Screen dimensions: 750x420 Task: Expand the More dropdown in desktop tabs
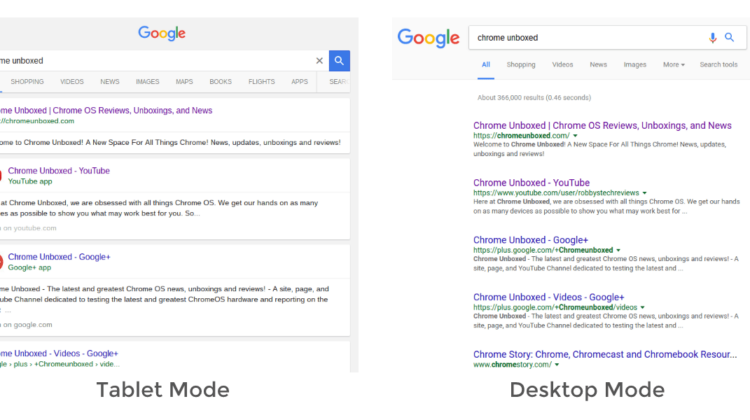click(x=674, y=65)
